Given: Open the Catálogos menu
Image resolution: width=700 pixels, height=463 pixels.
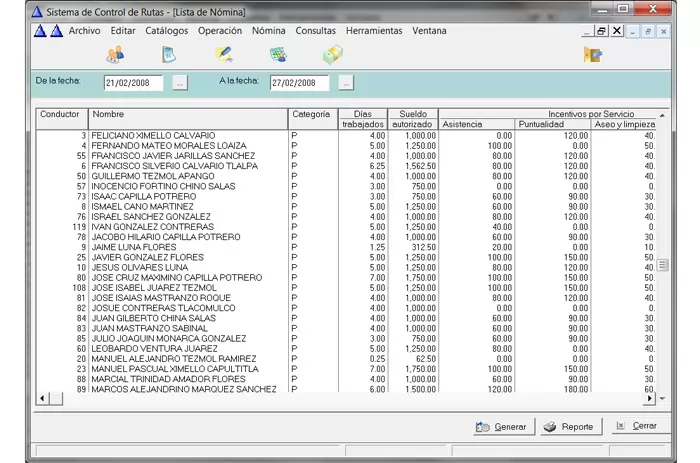Looking at the screenshot, I should pyautogui.click(x=166, y=31).
